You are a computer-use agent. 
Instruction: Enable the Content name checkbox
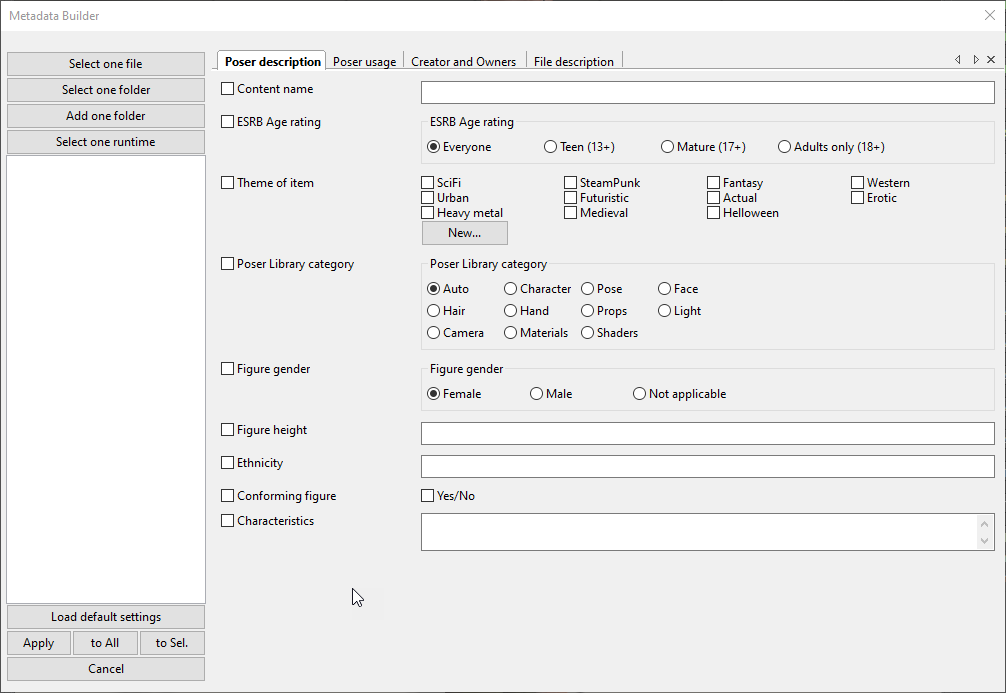(x=228, y=89)
